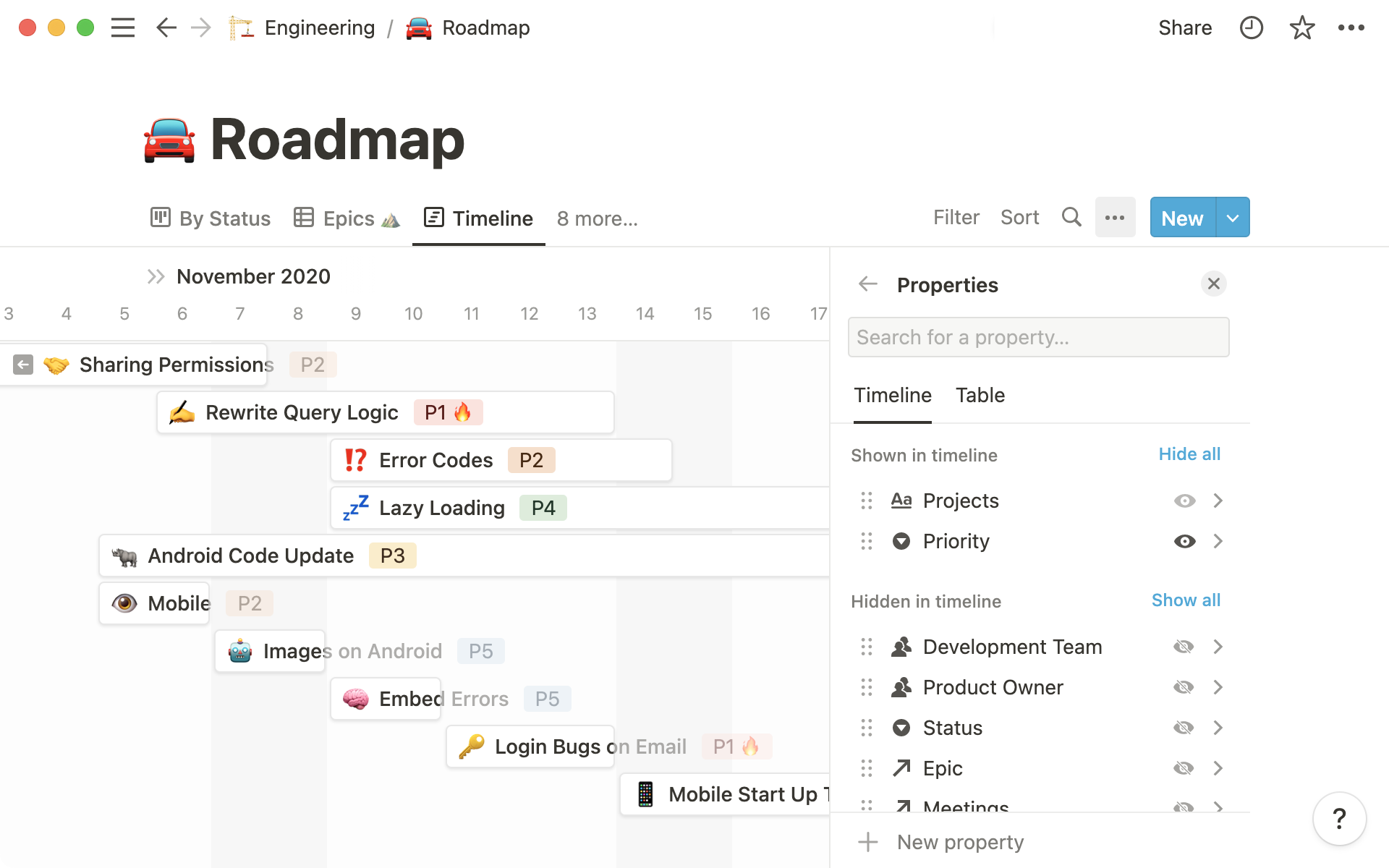Select the Timeline tab in Properties panel
The image size is (1389, 868).
tap(891, 394)
